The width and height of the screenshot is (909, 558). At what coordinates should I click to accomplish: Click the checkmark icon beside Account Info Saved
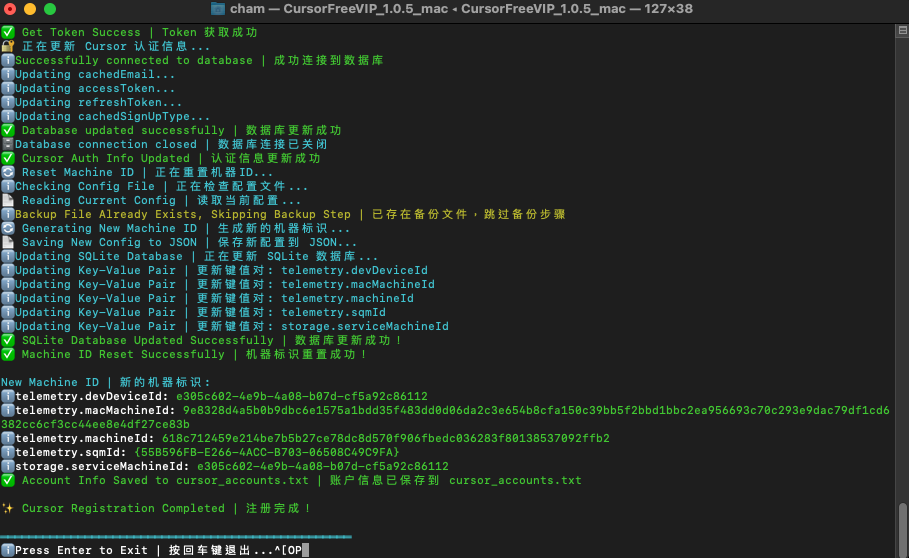click(x=8, y=480)
